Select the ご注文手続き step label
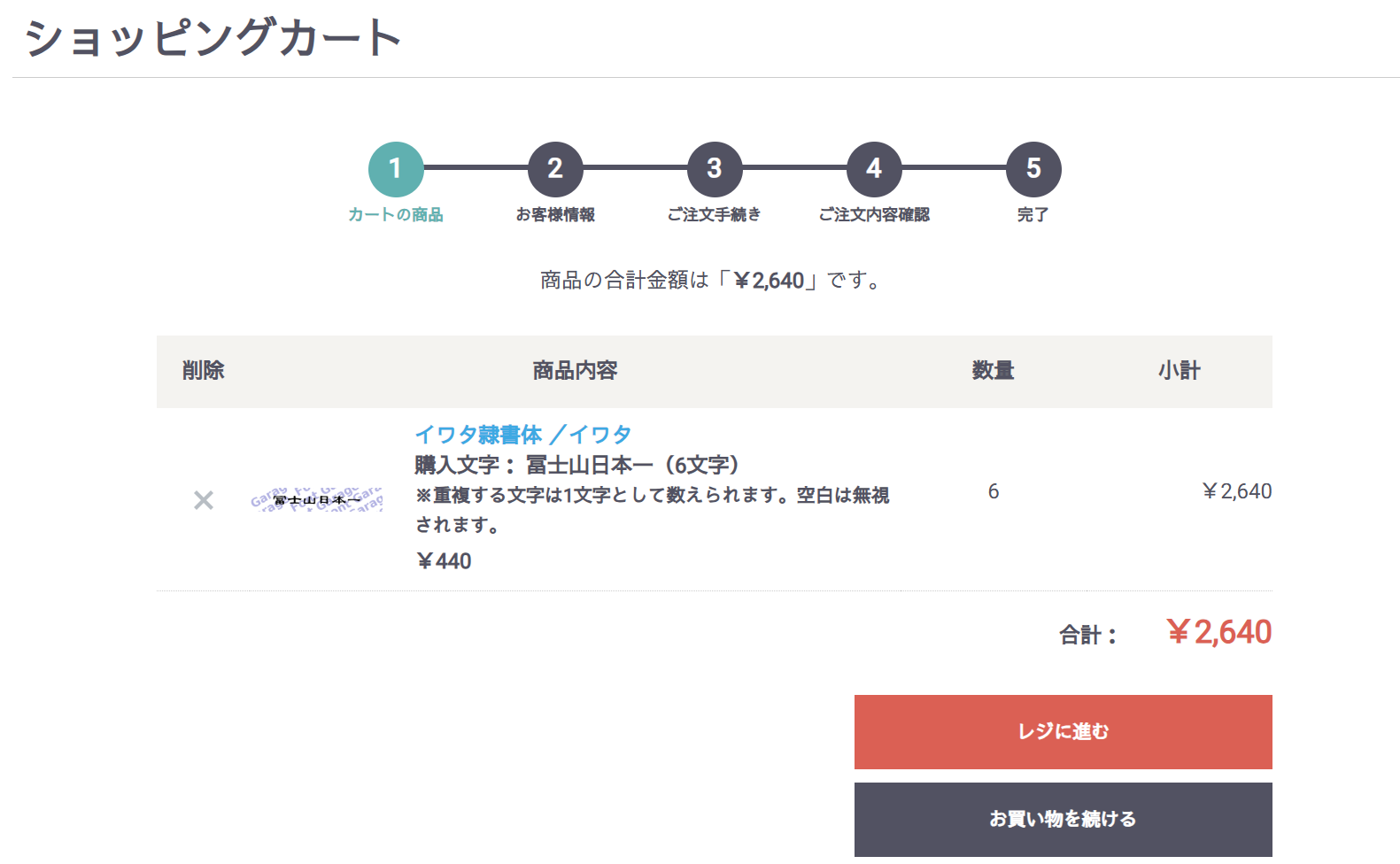 (715, 215)
